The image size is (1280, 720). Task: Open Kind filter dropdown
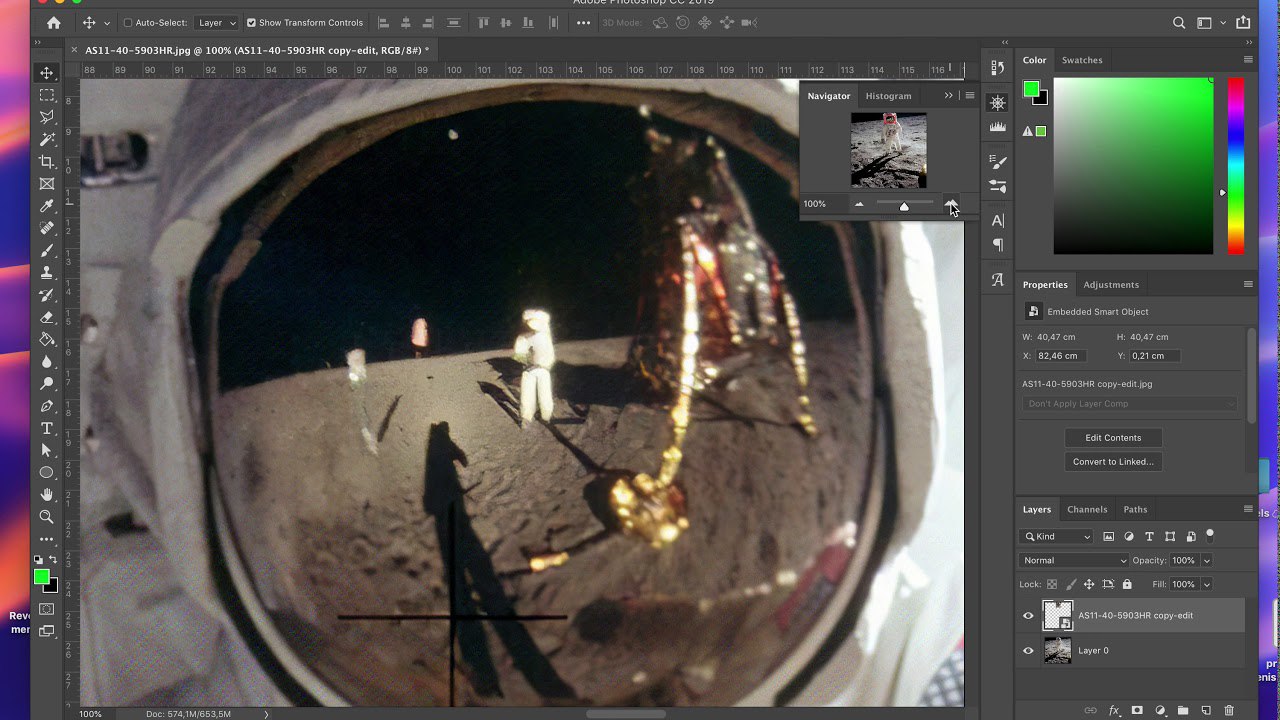1056,536
